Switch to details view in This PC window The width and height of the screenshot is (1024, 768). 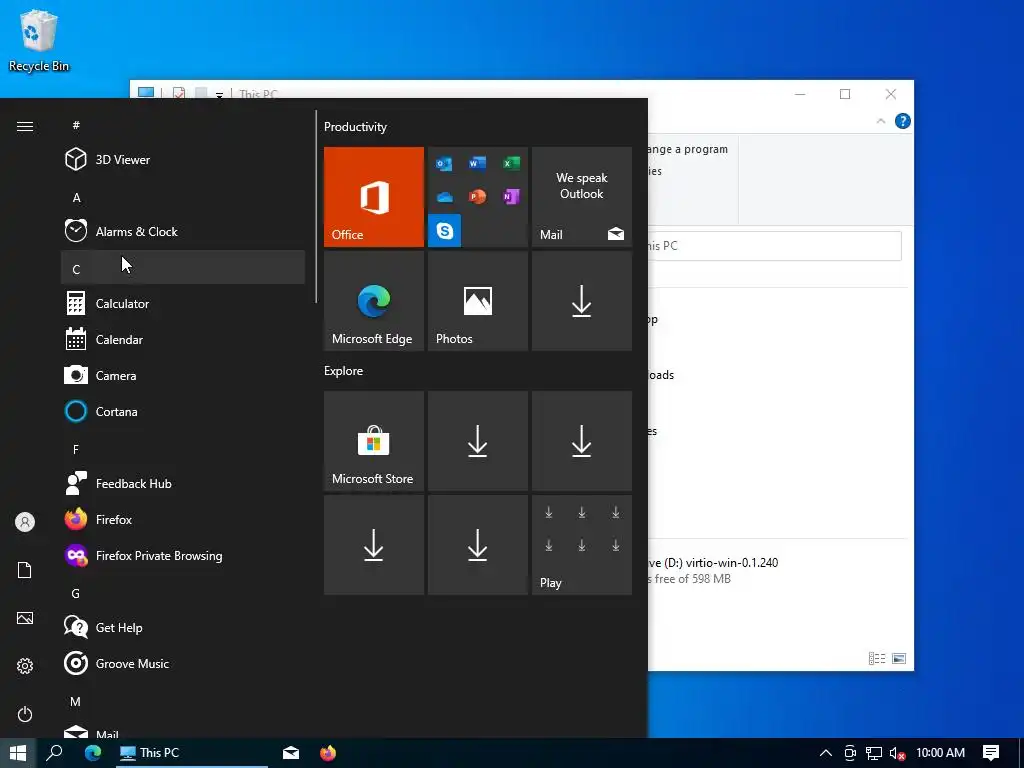876,658
